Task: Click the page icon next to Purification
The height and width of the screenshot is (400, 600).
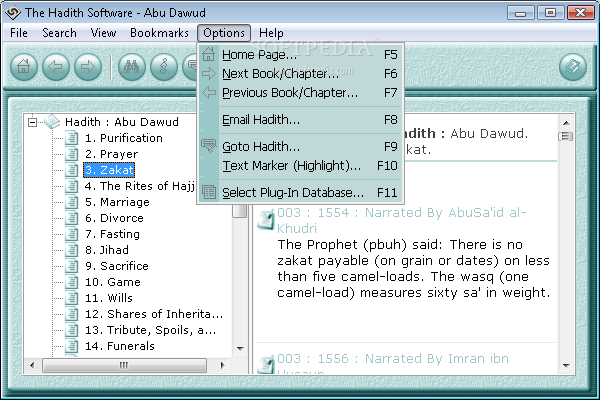Action: (x=72, y=138)
